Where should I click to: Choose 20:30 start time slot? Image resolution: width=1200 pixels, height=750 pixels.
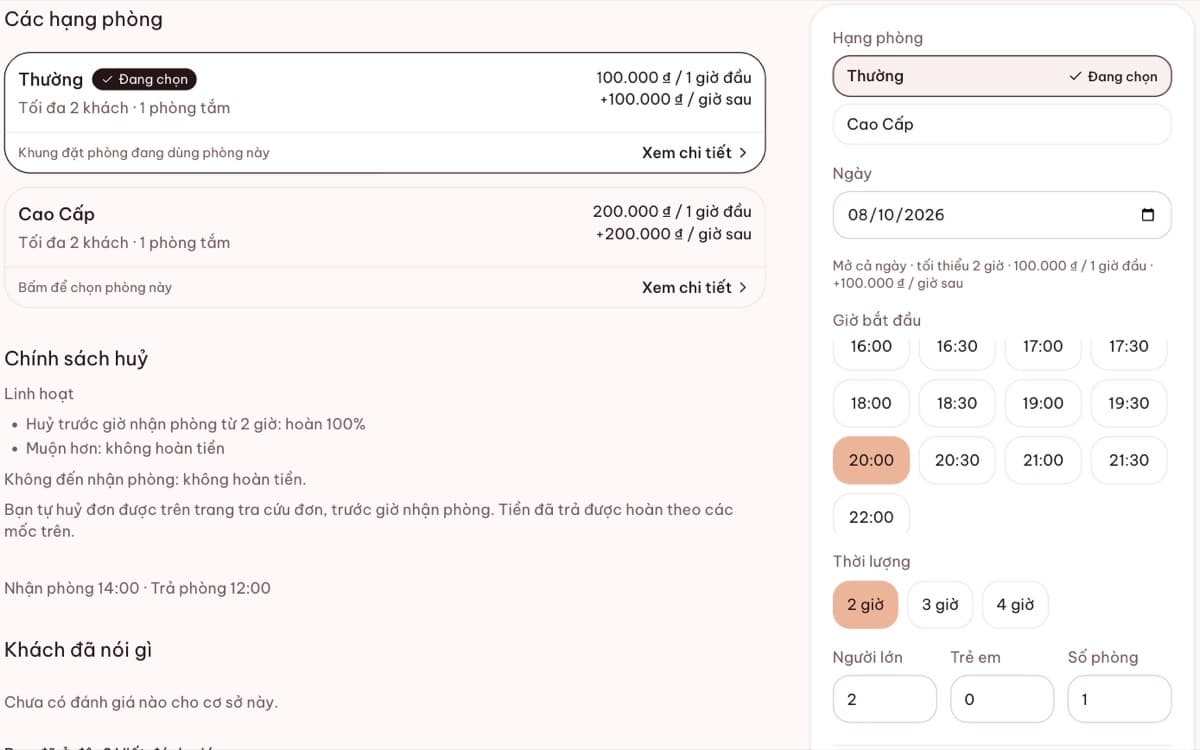click(957, 460)
